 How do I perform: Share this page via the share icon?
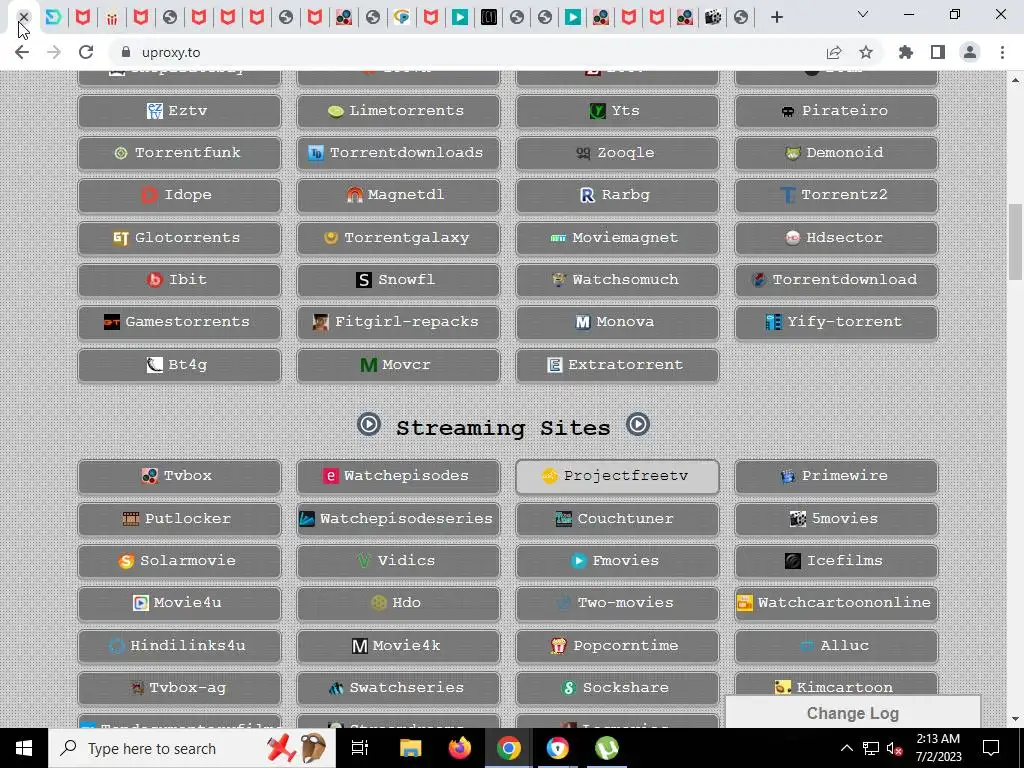[x=834, y=52]
